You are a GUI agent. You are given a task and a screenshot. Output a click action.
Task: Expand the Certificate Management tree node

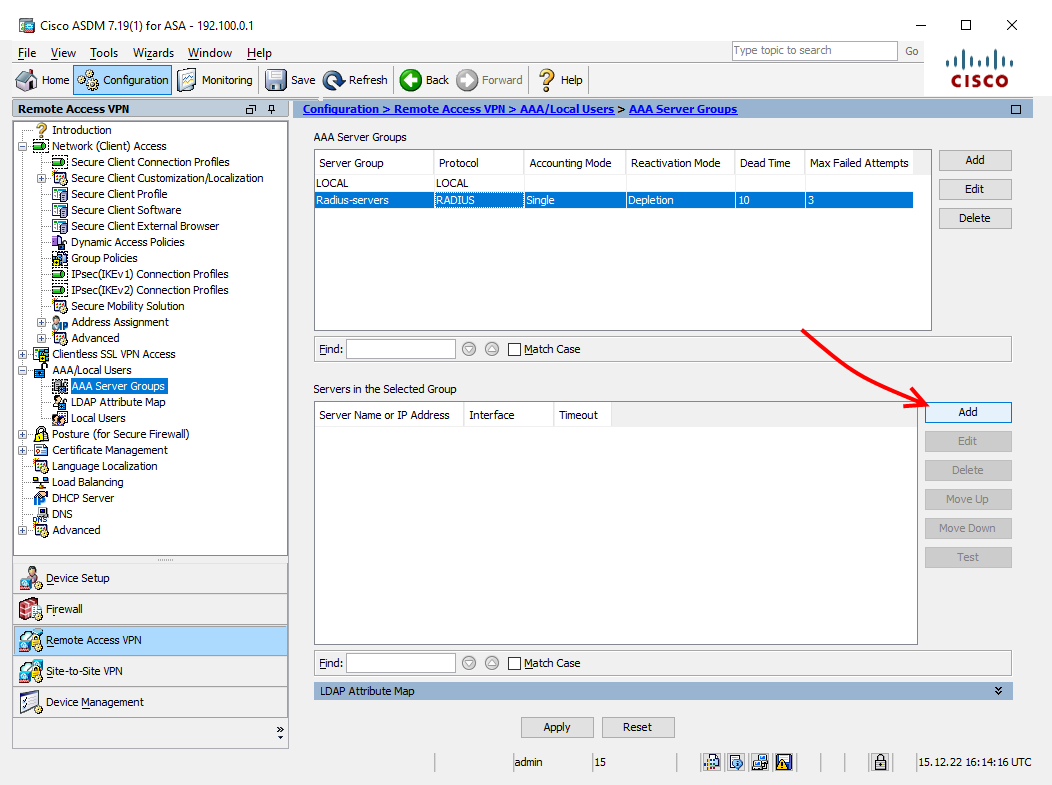click(x=23, y=450)
